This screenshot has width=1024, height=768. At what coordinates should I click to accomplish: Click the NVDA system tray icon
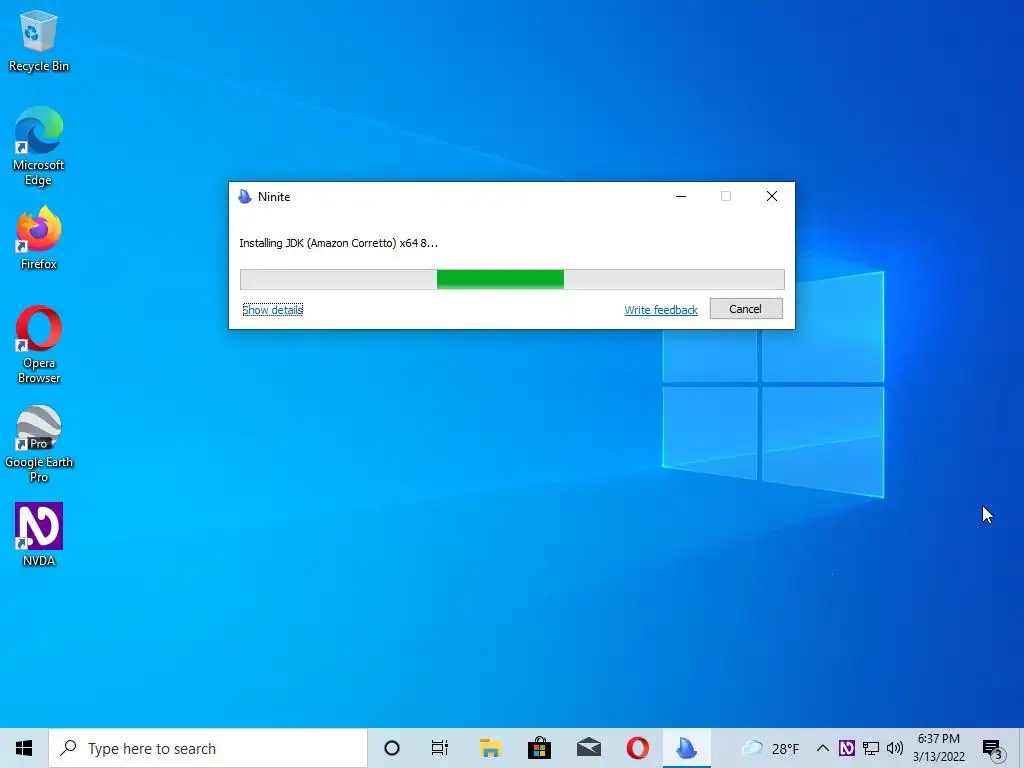(x=846, y=748)
